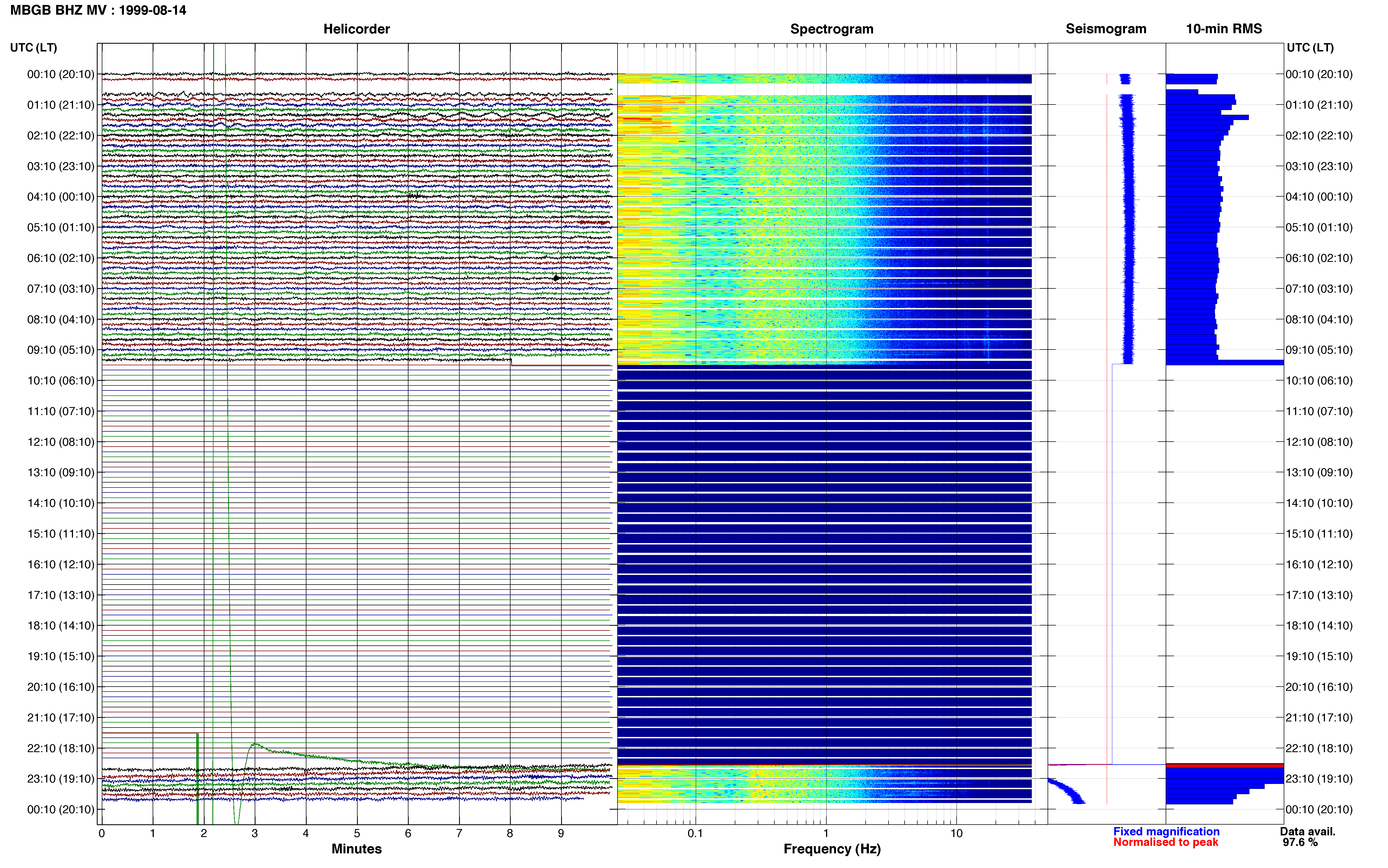Image resolution: width=1388 pixels, height=868 pixels.
Task: Click the black dot marker on helicorder trace
Action: click(556, 278)
